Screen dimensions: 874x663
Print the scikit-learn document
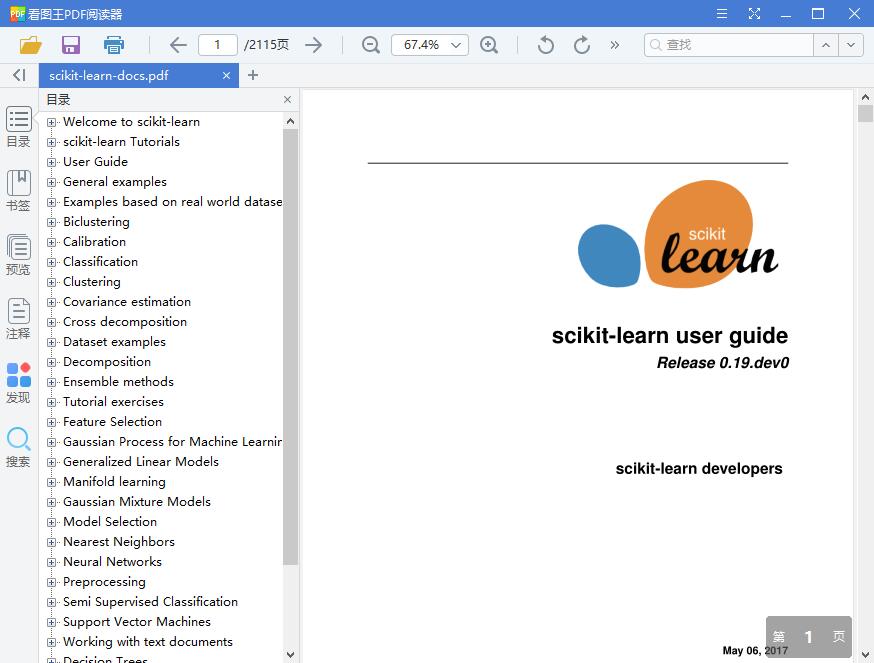click(x=113, y=45)
